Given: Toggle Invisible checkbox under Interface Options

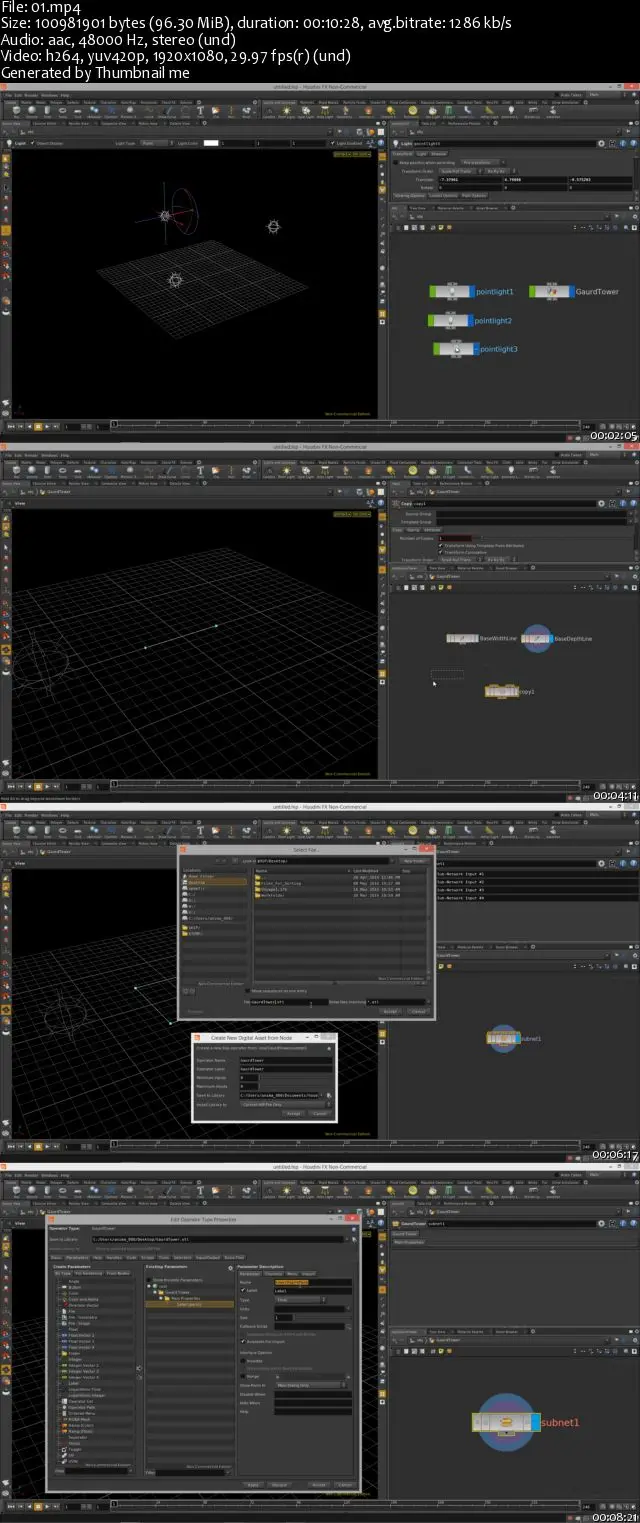Looking at the screenshot, I should click(x=243, y=1360).
